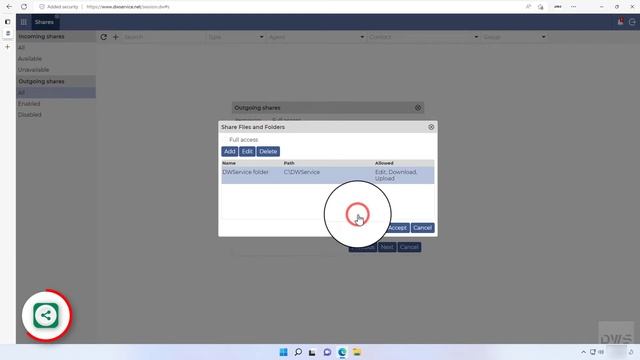
Task: Open the network tray icon
Action: coord(592,352)
